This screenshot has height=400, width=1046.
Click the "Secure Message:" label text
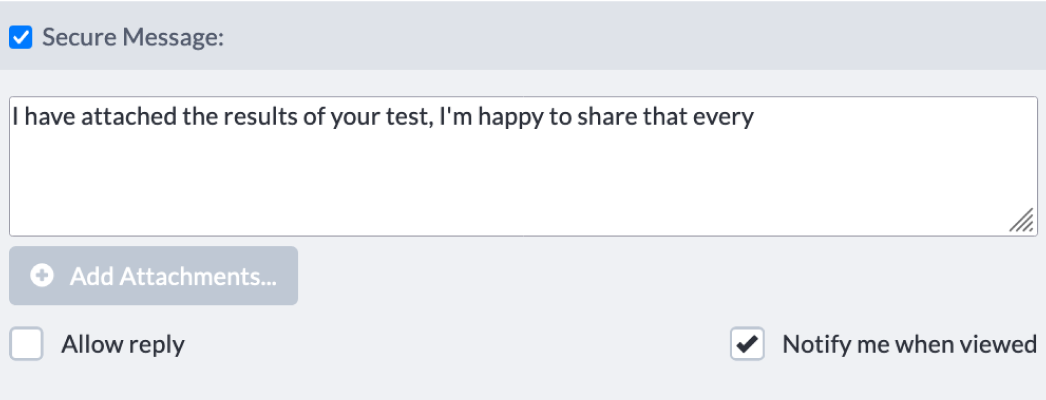[x=133, y=37]
